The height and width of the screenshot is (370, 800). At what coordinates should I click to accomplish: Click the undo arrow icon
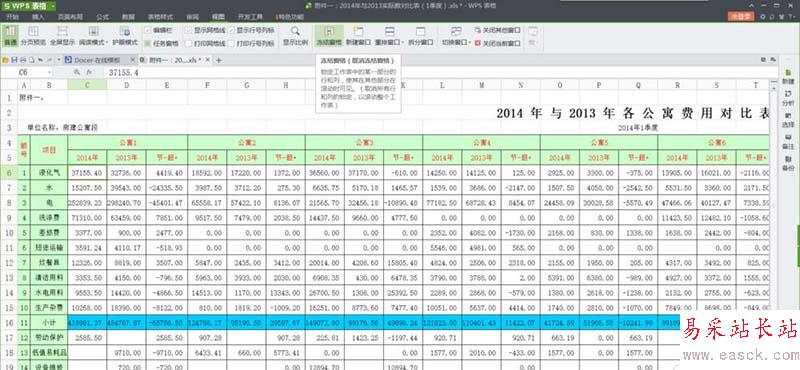point(40,60)
